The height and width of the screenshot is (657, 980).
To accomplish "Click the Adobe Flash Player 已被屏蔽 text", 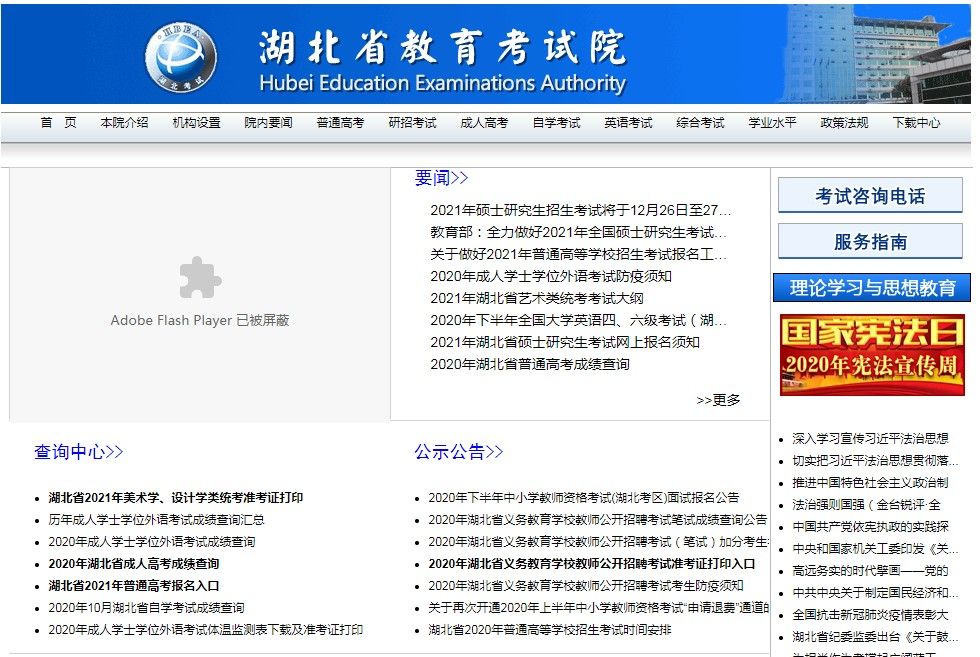I will pos(200,320).
